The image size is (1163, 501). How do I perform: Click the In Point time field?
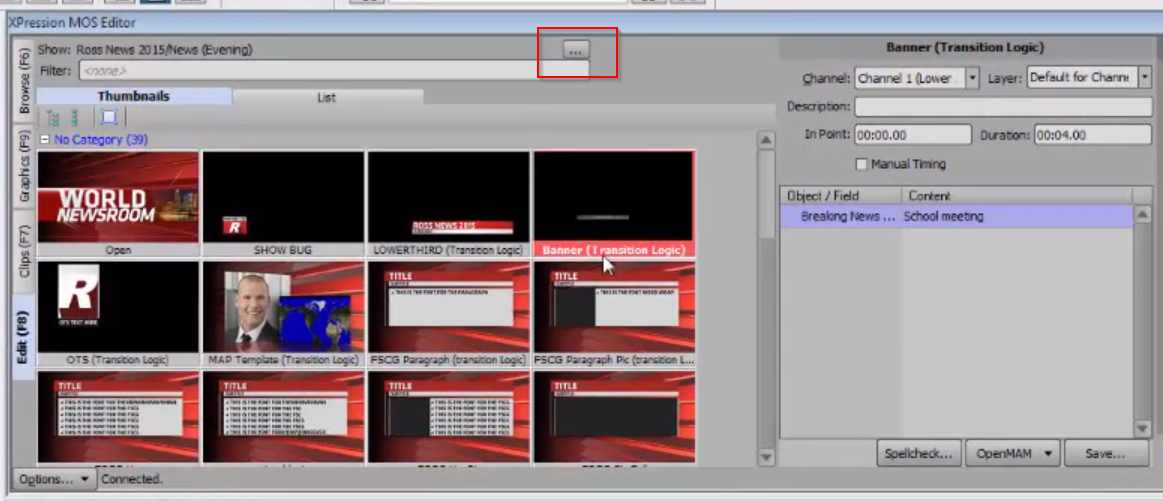[912, 135]
